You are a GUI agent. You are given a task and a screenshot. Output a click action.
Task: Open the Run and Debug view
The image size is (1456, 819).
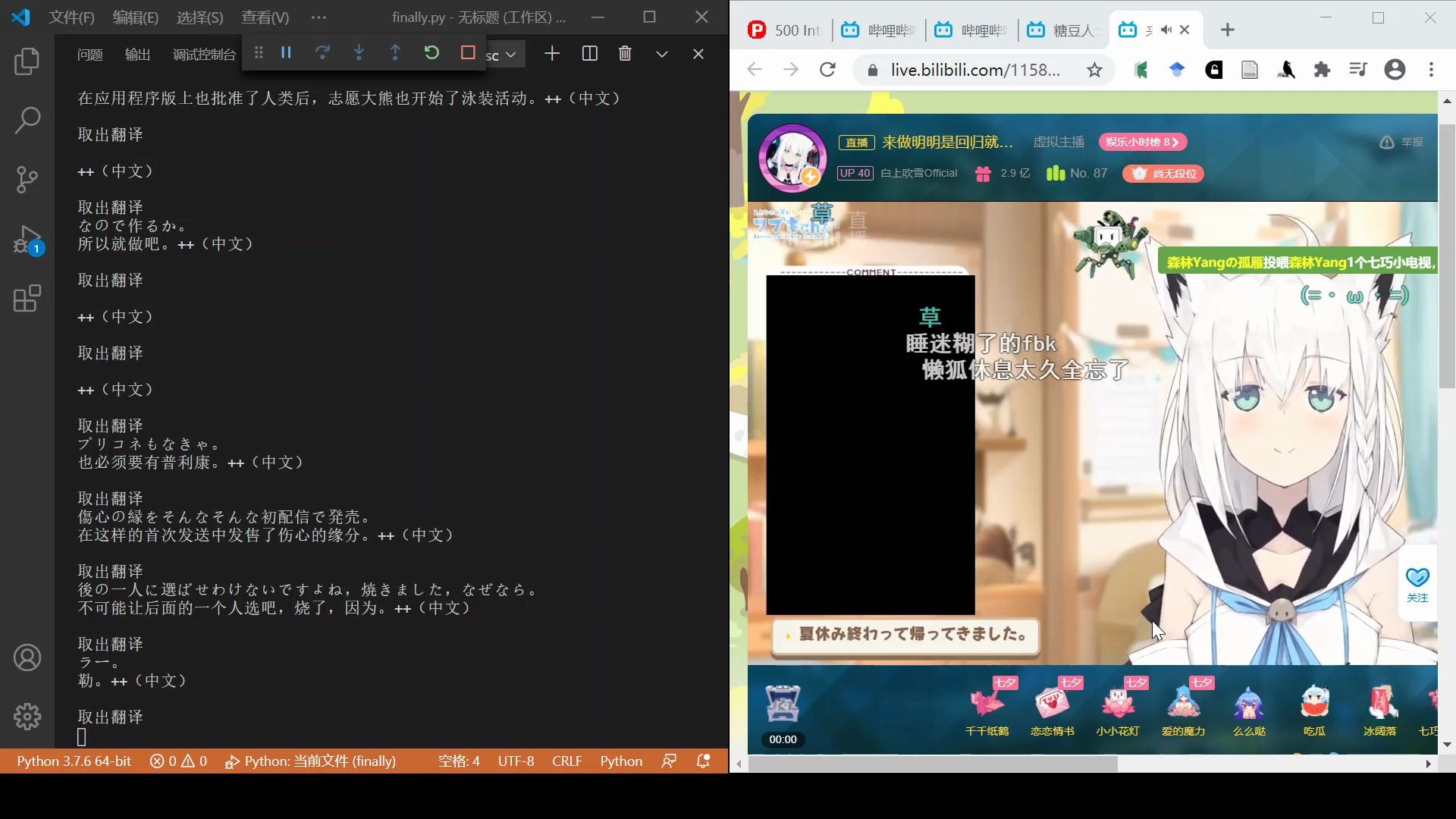click(27, 240)
